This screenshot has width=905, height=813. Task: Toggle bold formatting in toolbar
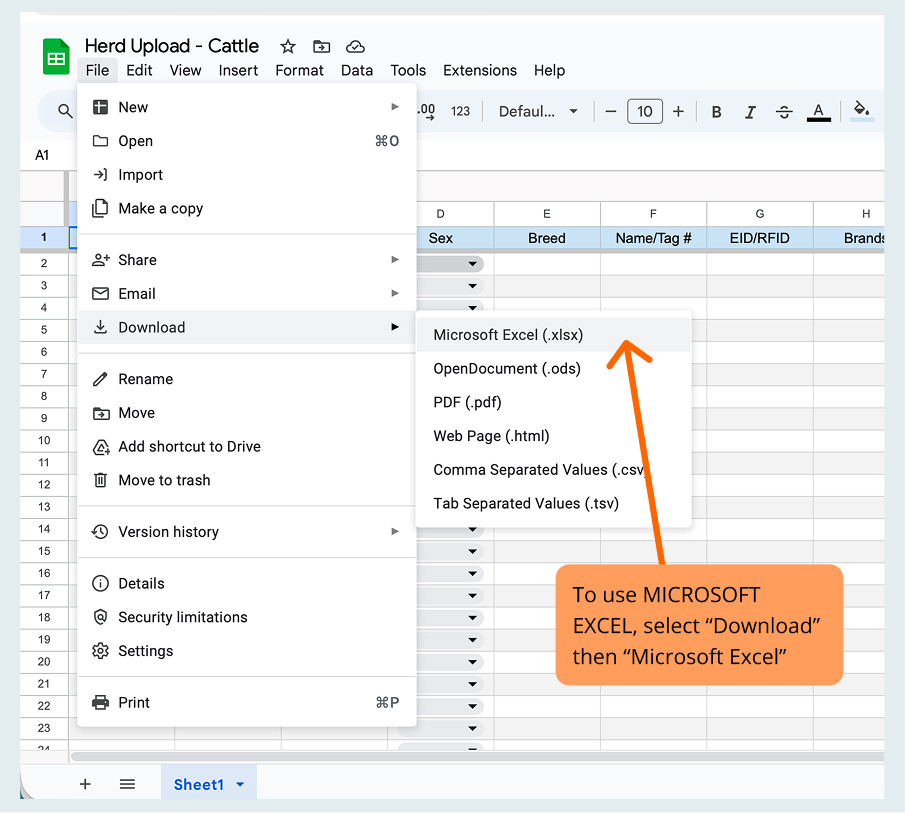click(716, 112)
